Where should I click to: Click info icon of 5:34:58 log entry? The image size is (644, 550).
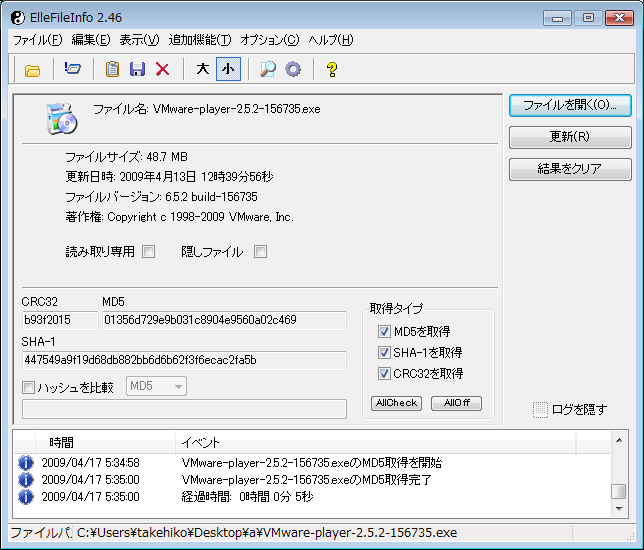click(x=25, y=463)
